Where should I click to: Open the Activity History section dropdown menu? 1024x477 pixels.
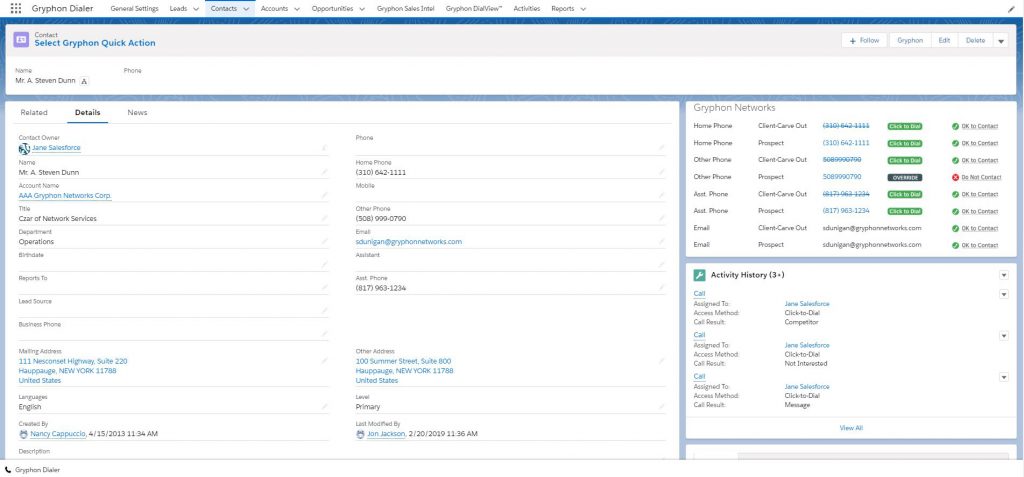click(x=1004, y=275)
